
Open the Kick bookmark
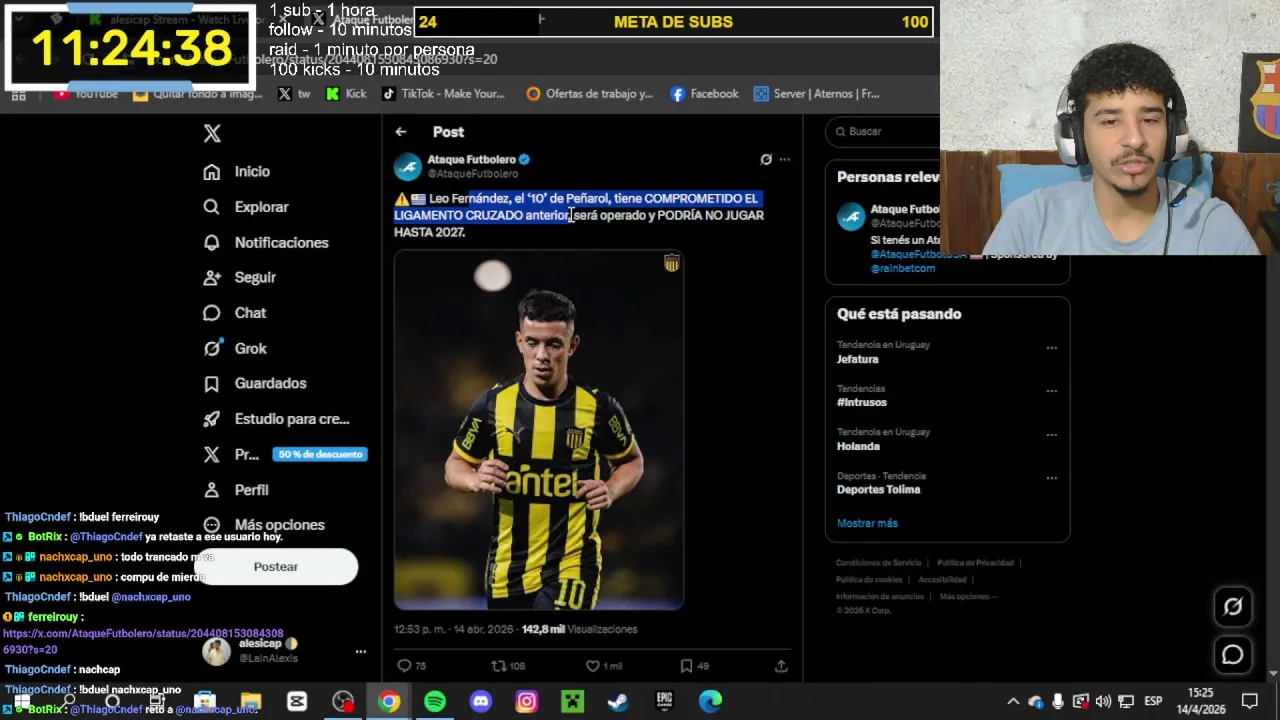(346, 94)
